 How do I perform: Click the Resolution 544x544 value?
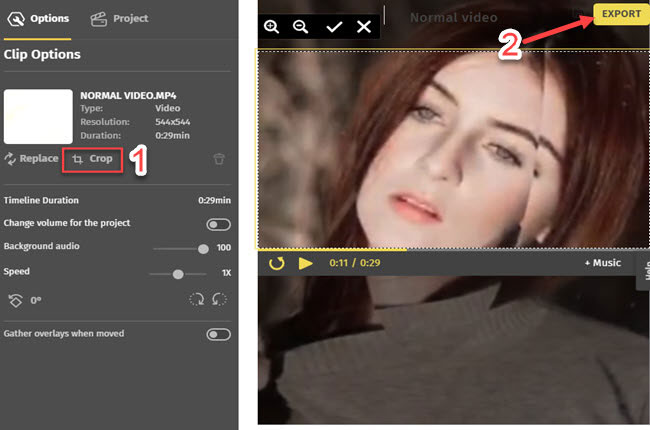click(x=172, y=122)
